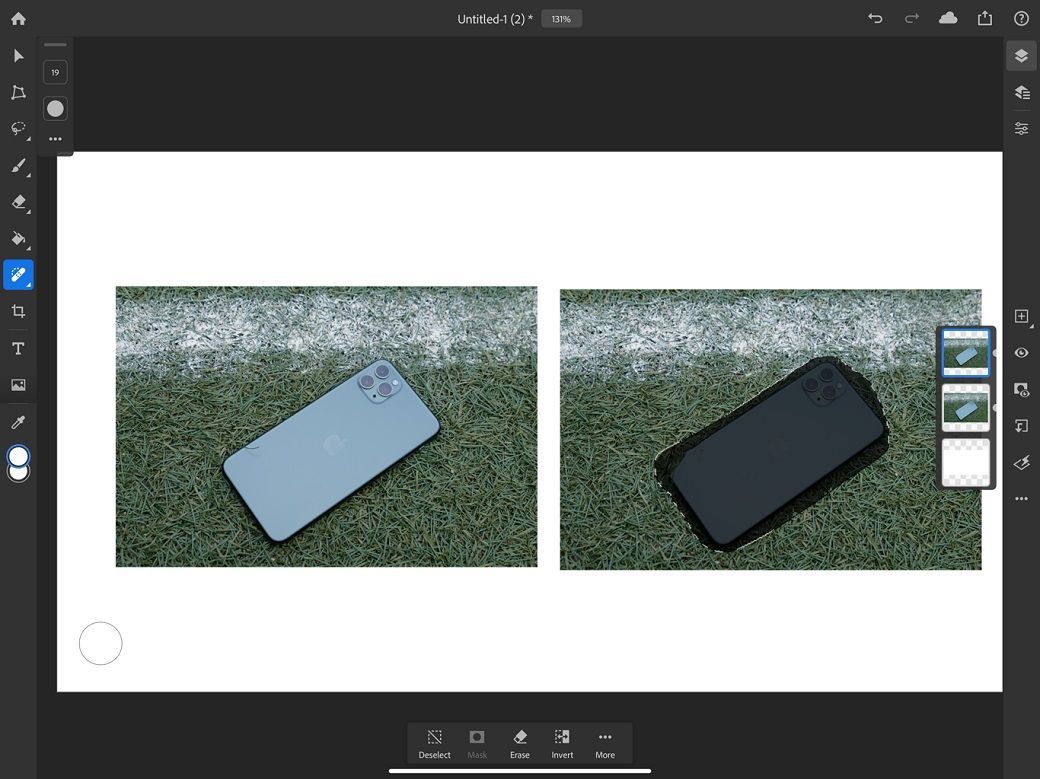Select the Brush tool
The width and height of the screenshot is (1040, 779).
16,166
